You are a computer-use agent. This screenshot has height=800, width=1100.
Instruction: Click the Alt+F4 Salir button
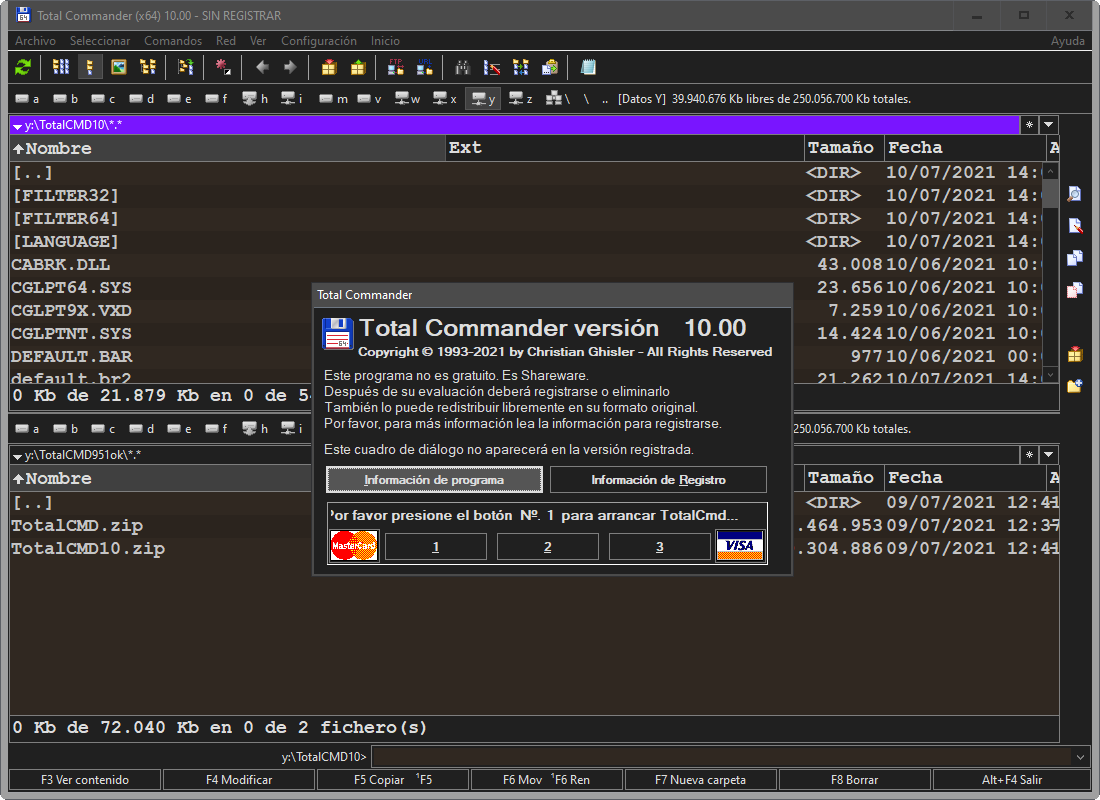(1012, 780)
